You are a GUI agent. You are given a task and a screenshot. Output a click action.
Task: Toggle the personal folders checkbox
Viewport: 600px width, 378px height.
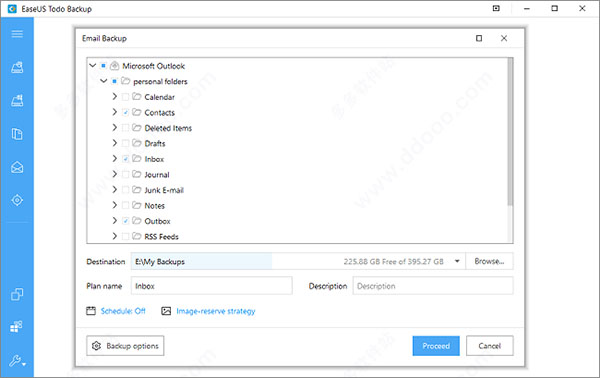pos(114,81)
